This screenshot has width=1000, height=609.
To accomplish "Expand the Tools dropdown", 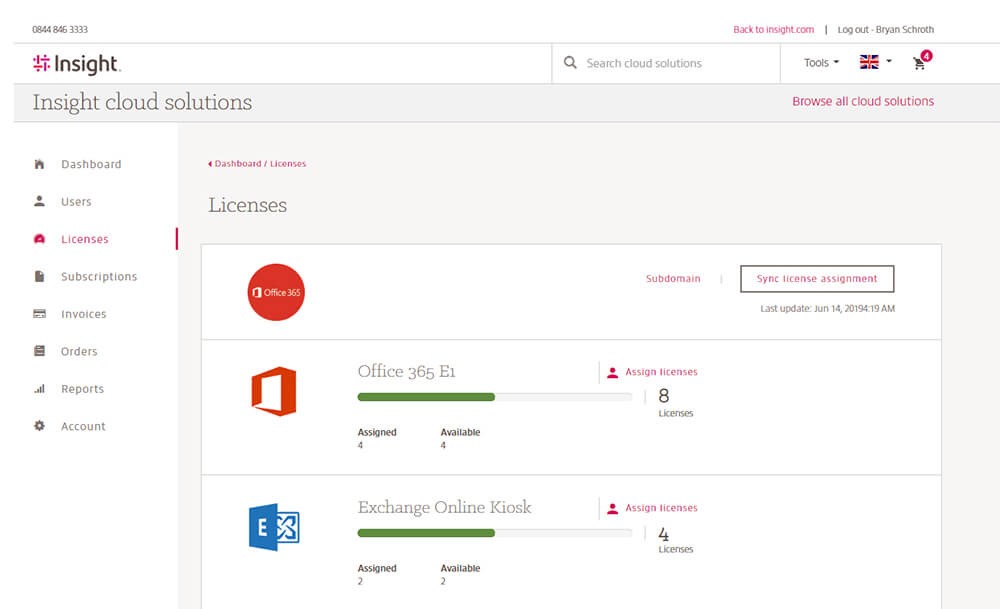I will pyautogui.click(x=821, y=62).
